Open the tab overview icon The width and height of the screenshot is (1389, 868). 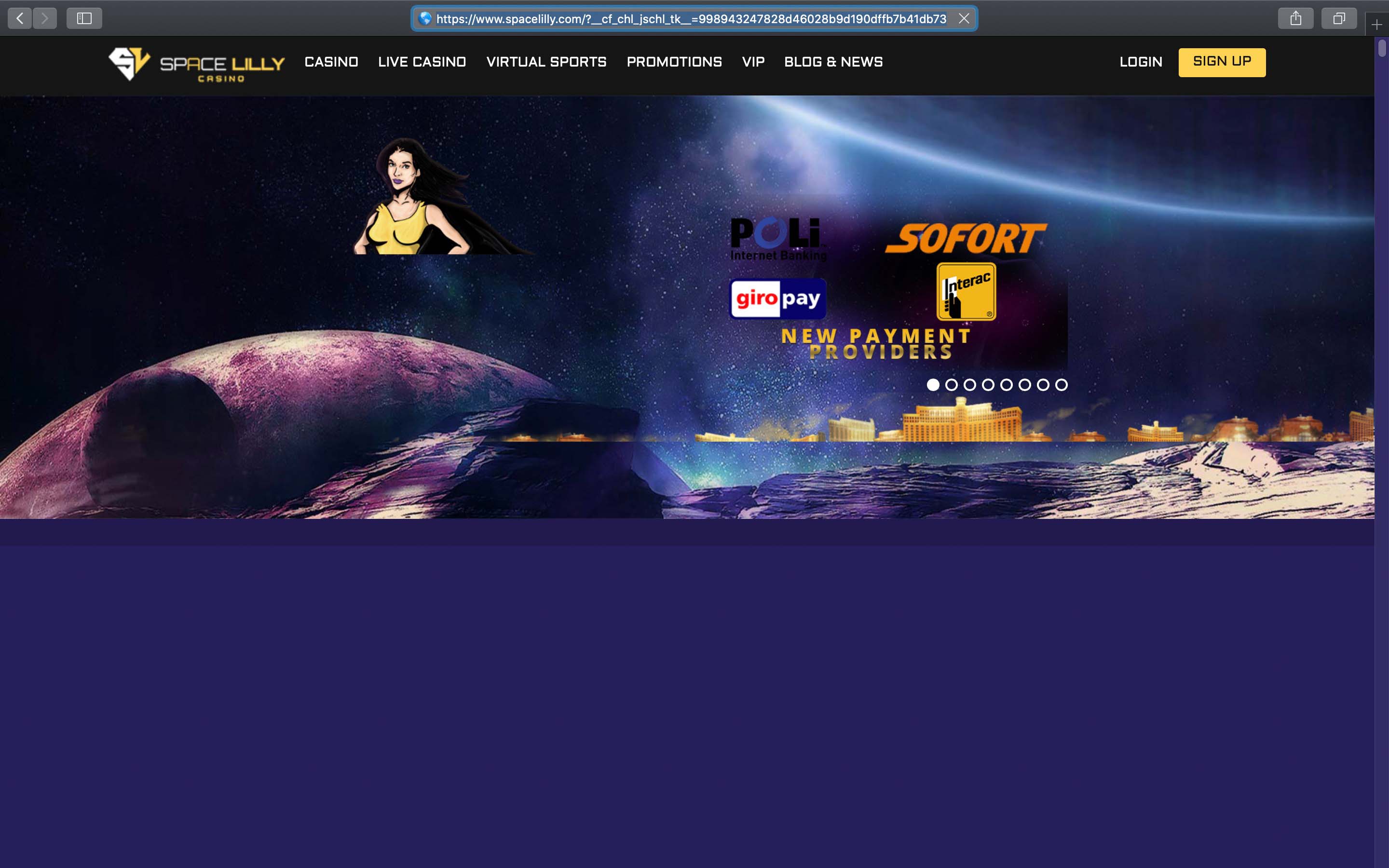(x=1338, y=18)
